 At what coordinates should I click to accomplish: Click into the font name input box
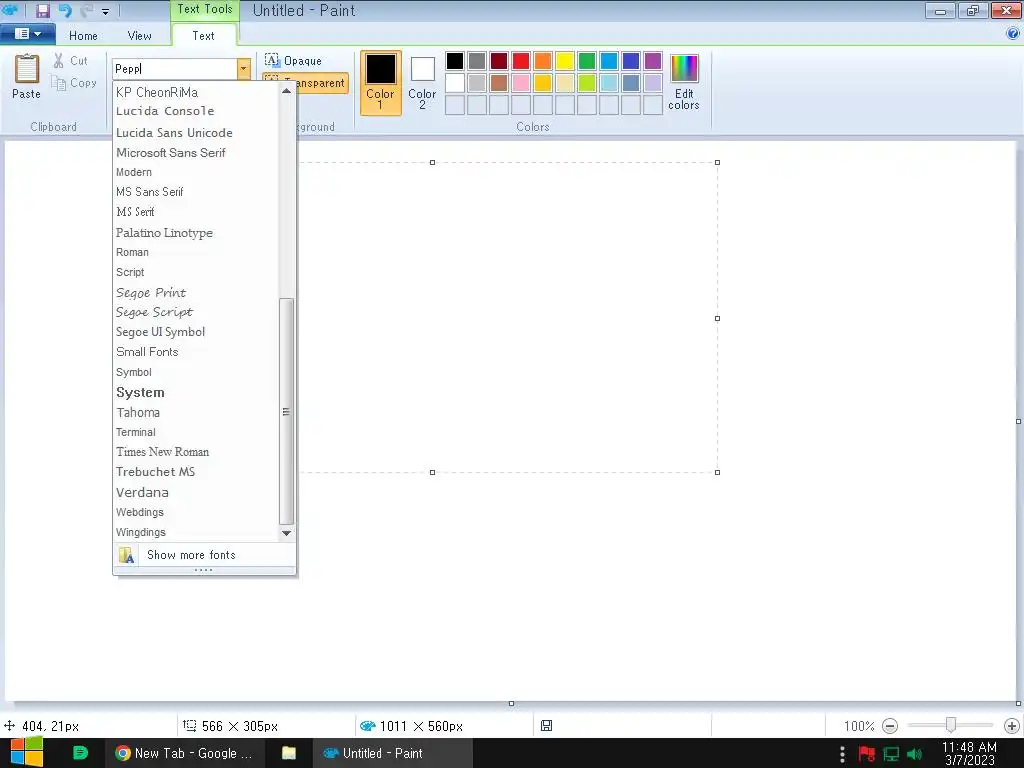(x=174, y=69)
